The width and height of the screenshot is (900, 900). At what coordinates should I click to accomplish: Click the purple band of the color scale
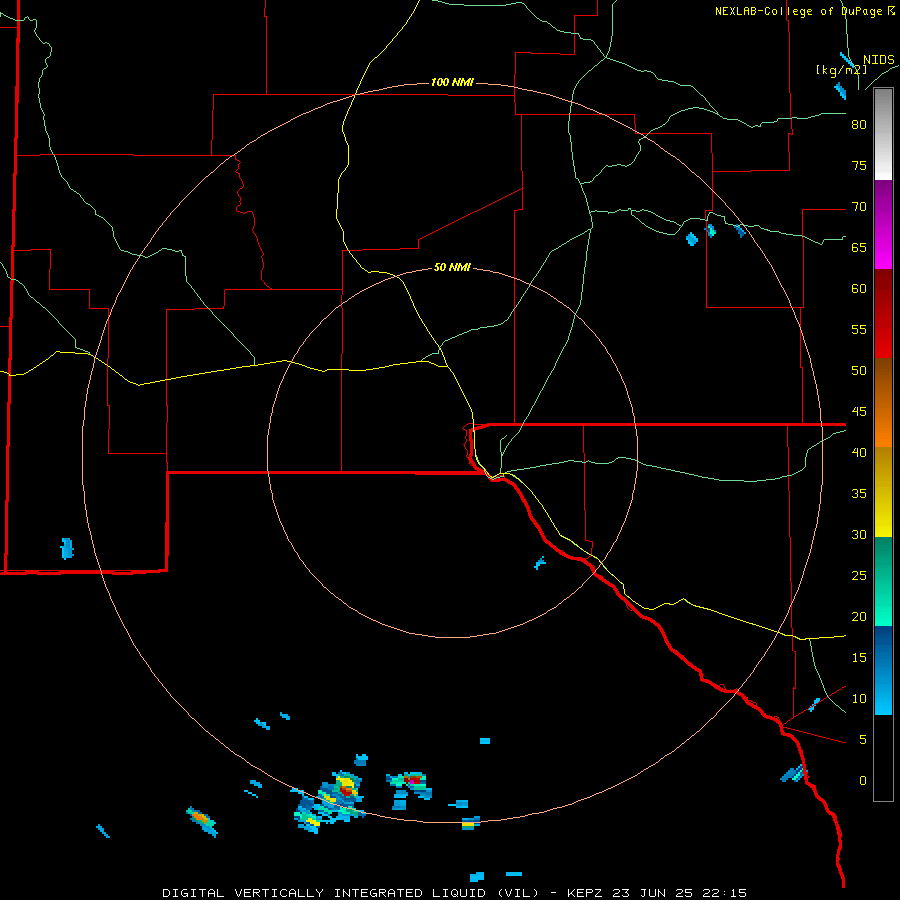pyautogui.click(x=883, y=224)
